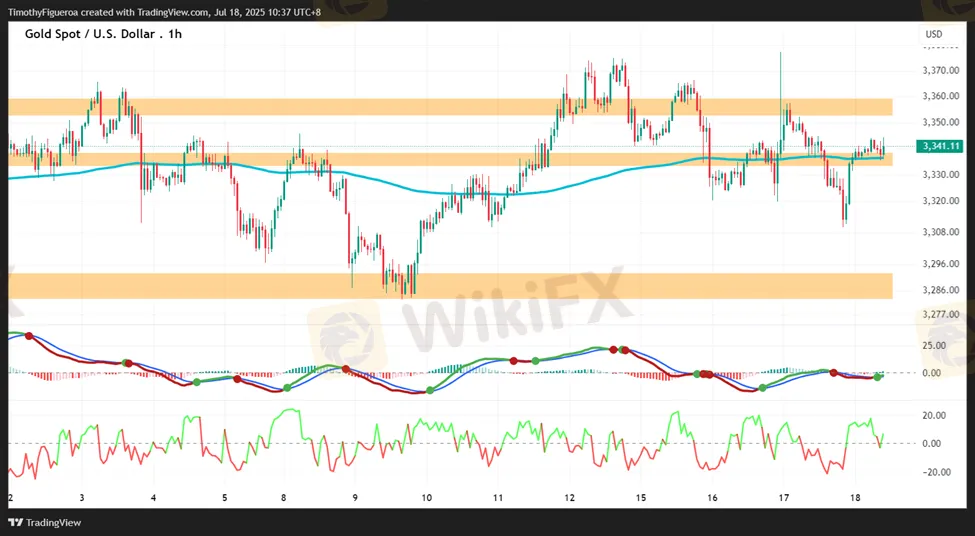Viewport: 975px width, 536px height.
Task: Select the Gold Spot / U.S. Dollar symbol title
Action: point(103,34)
